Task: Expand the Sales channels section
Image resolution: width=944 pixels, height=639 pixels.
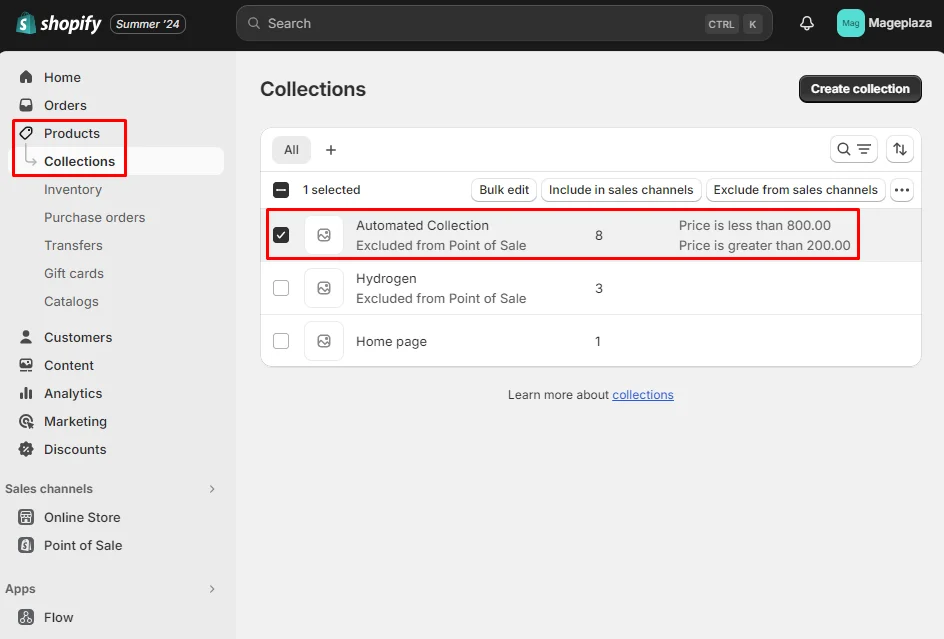Action: click(211, 489)
